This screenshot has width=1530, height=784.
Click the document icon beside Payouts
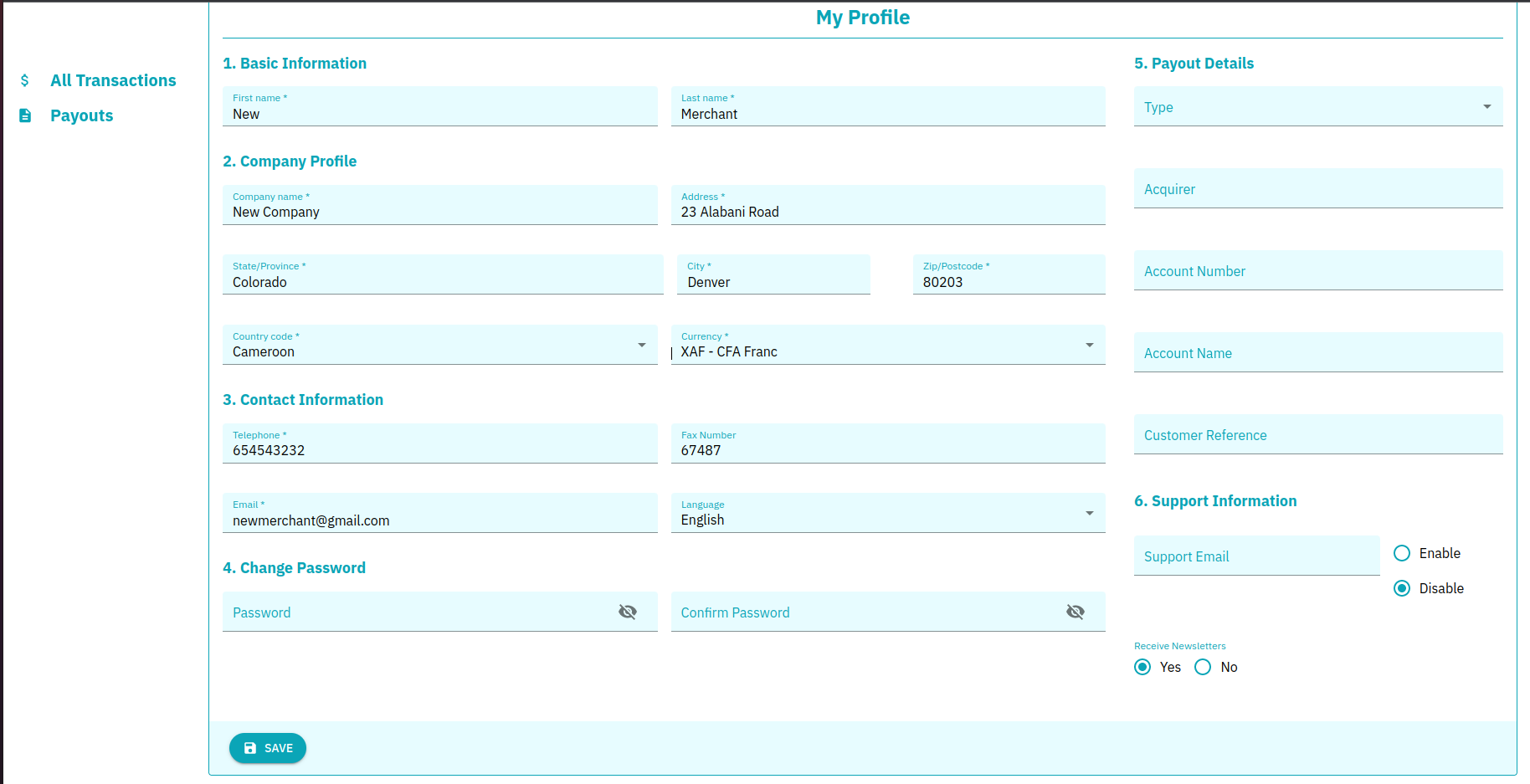(25, 115)
